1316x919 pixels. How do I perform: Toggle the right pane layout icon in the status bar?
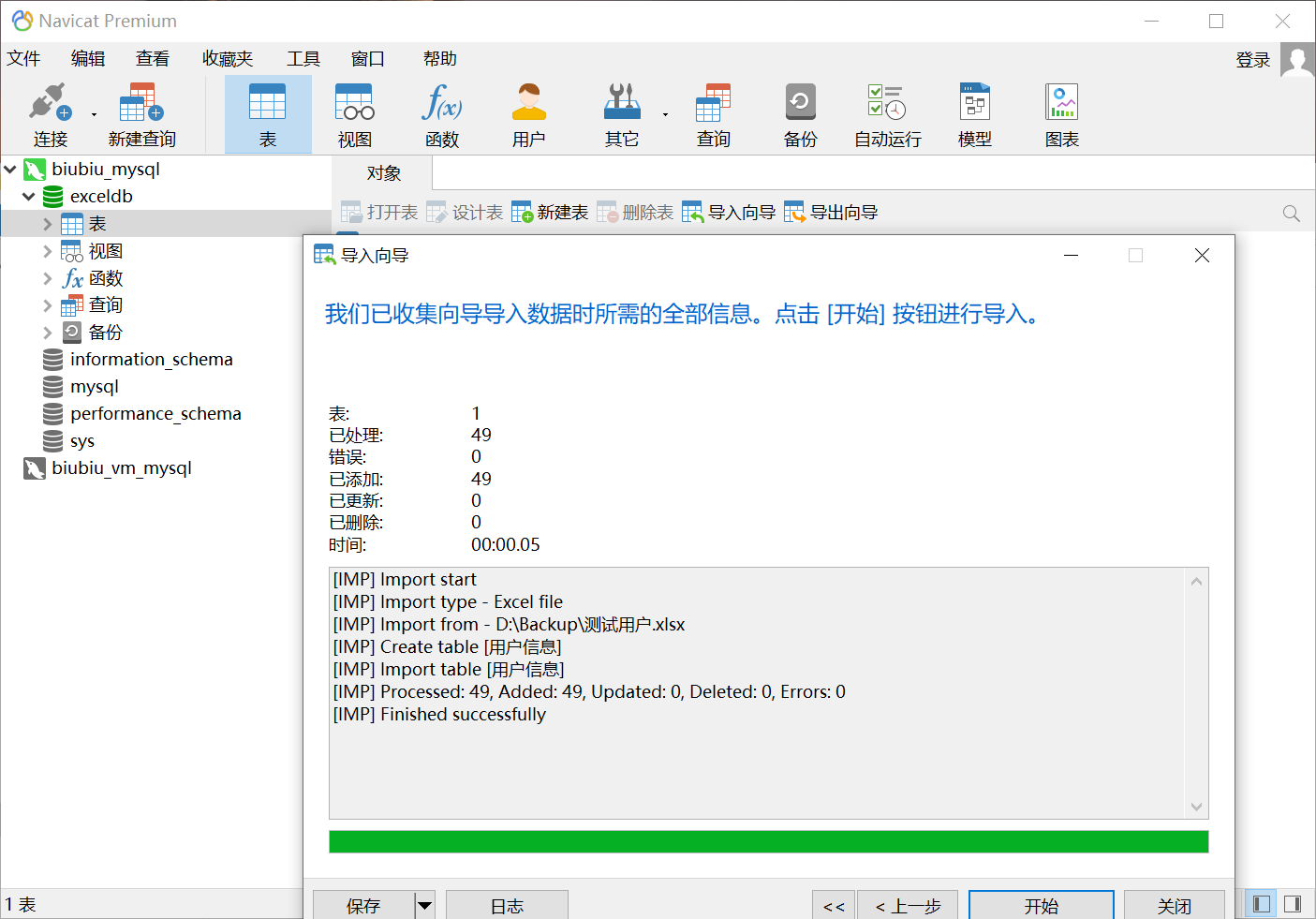click(1293, 904)
